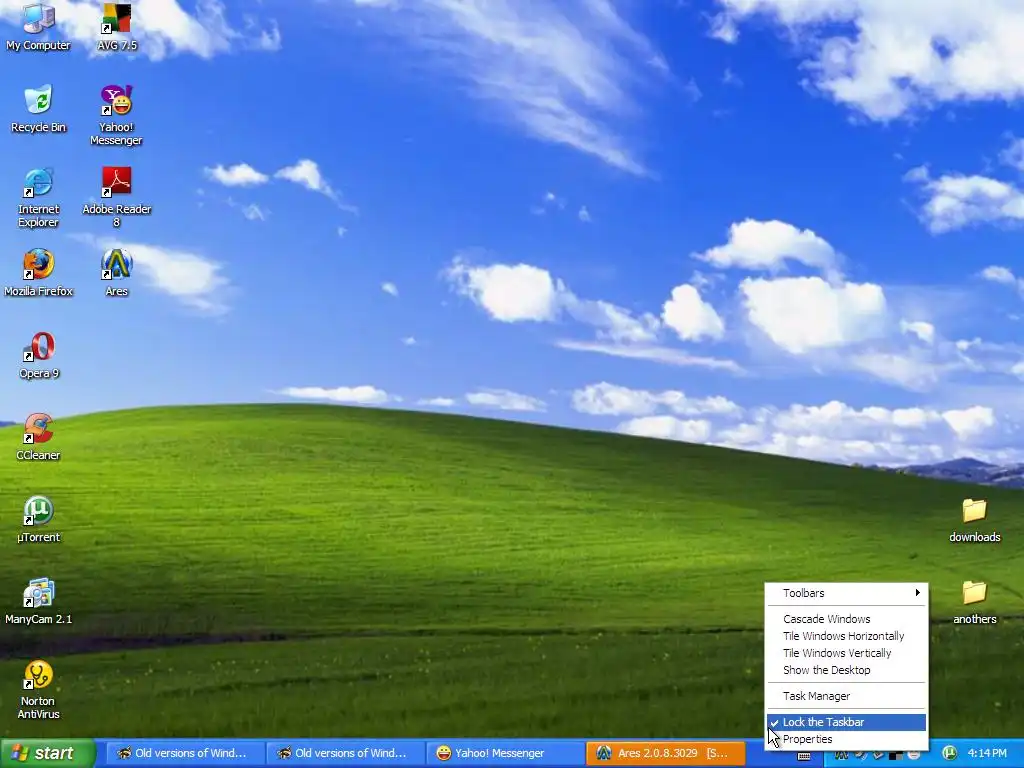The image size is (1024, 768).
Task: Select the Internet Explorer desktop icon
Action: tap(38, 197)
